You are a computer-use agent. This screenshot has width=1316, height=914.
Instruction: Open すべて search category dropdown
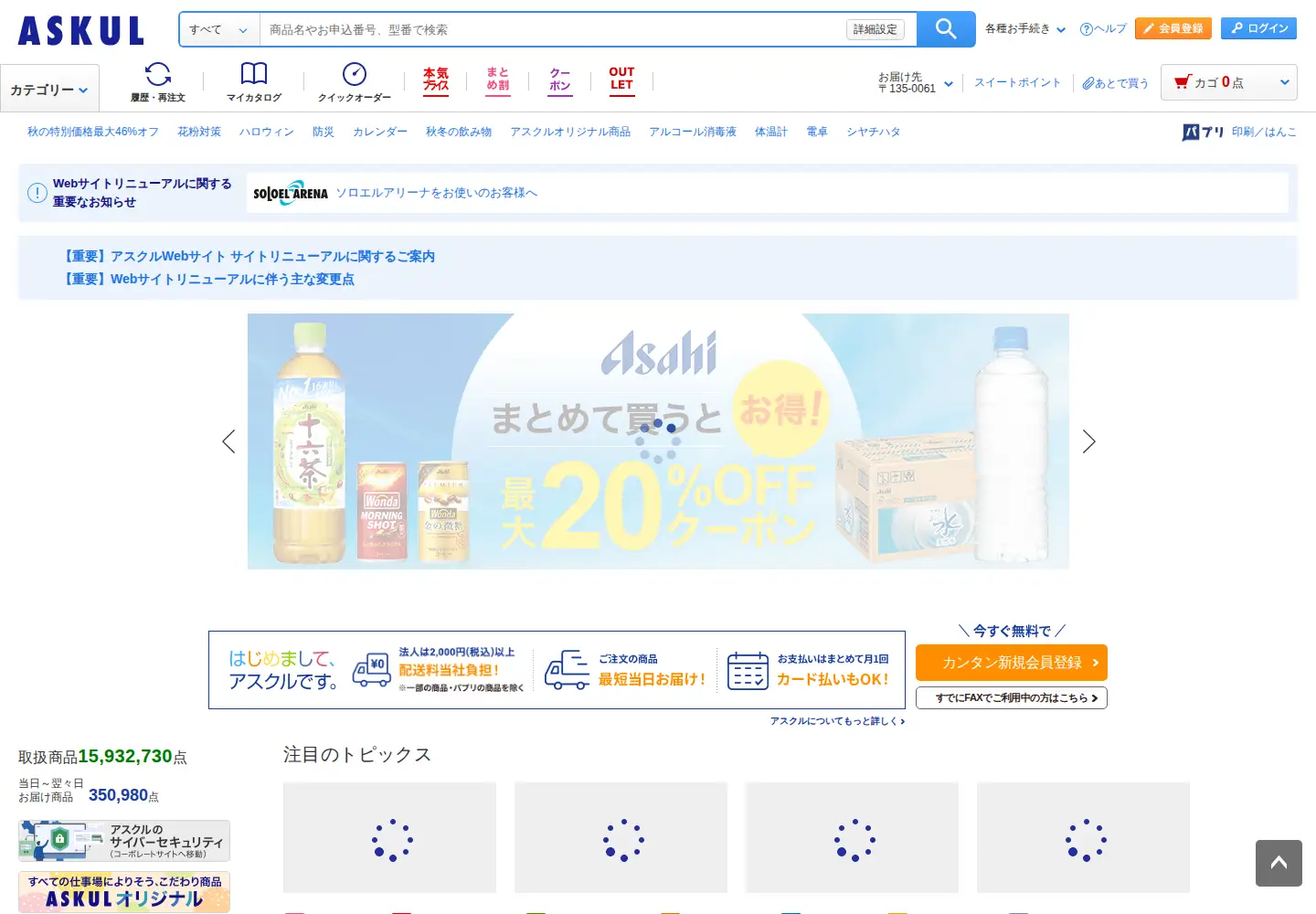(219, 29)
